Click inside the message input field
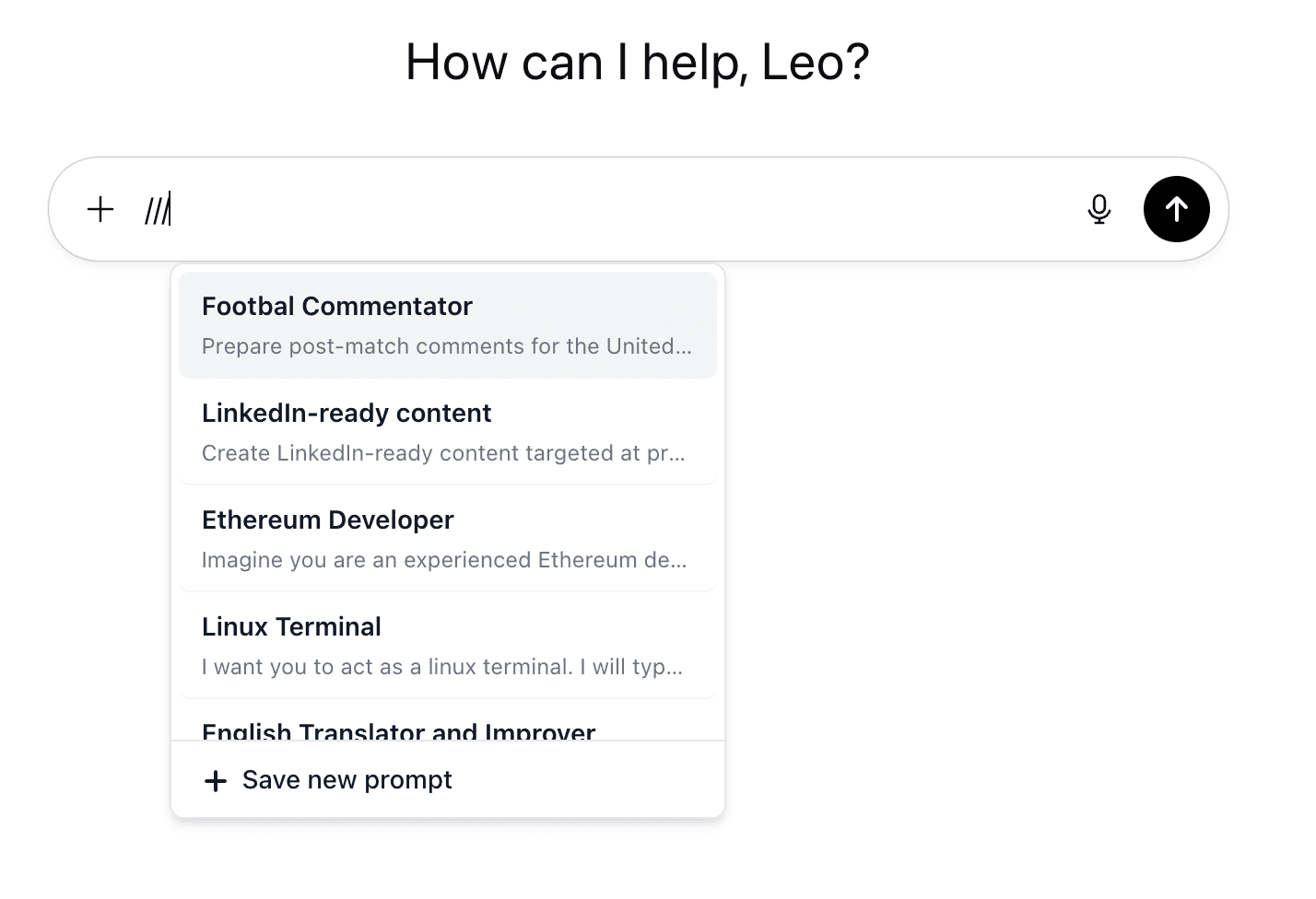Image resolution: width=1316 pixels, height=899 pixels. tap(553, 209)
